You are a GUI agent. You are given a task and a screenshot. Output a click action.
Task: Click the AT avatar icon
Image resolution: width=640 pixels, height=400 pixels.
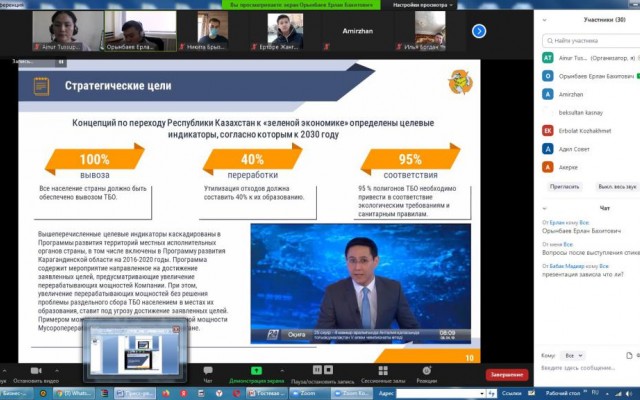[548, 58]
